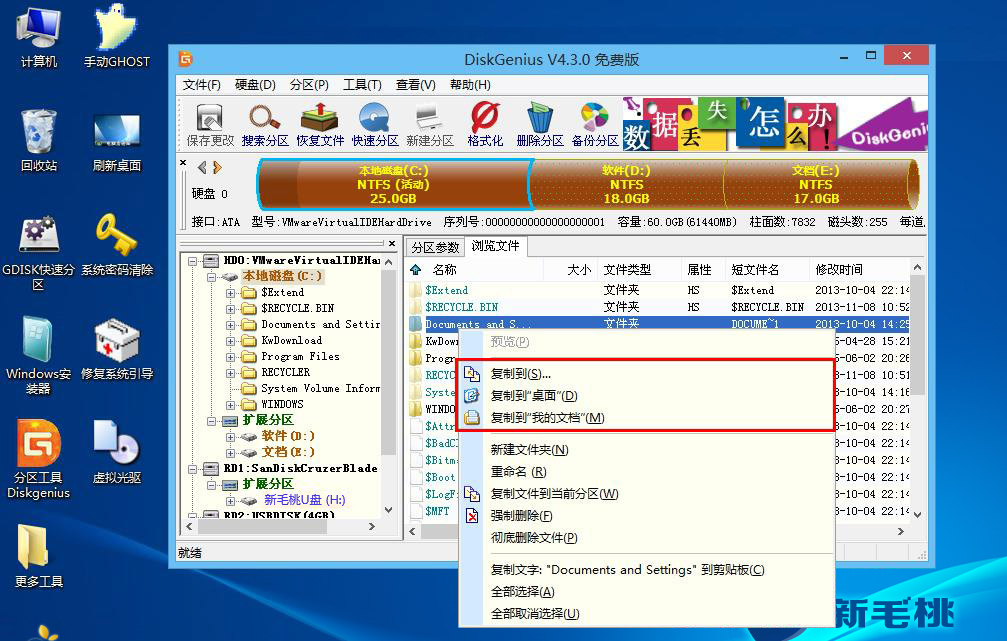
Task: Switch to the 分区参数 tab
Action: [x=435, y=247]
